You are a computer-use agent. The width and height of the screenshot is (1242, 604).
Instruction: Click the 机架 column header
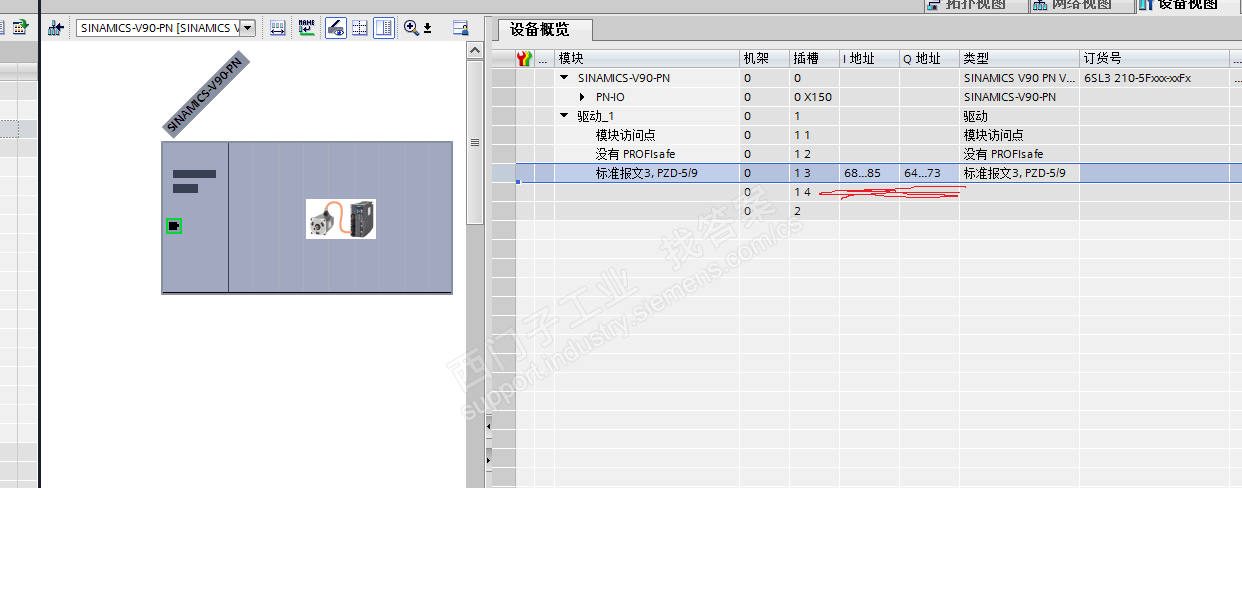click(x=764, y=59)
